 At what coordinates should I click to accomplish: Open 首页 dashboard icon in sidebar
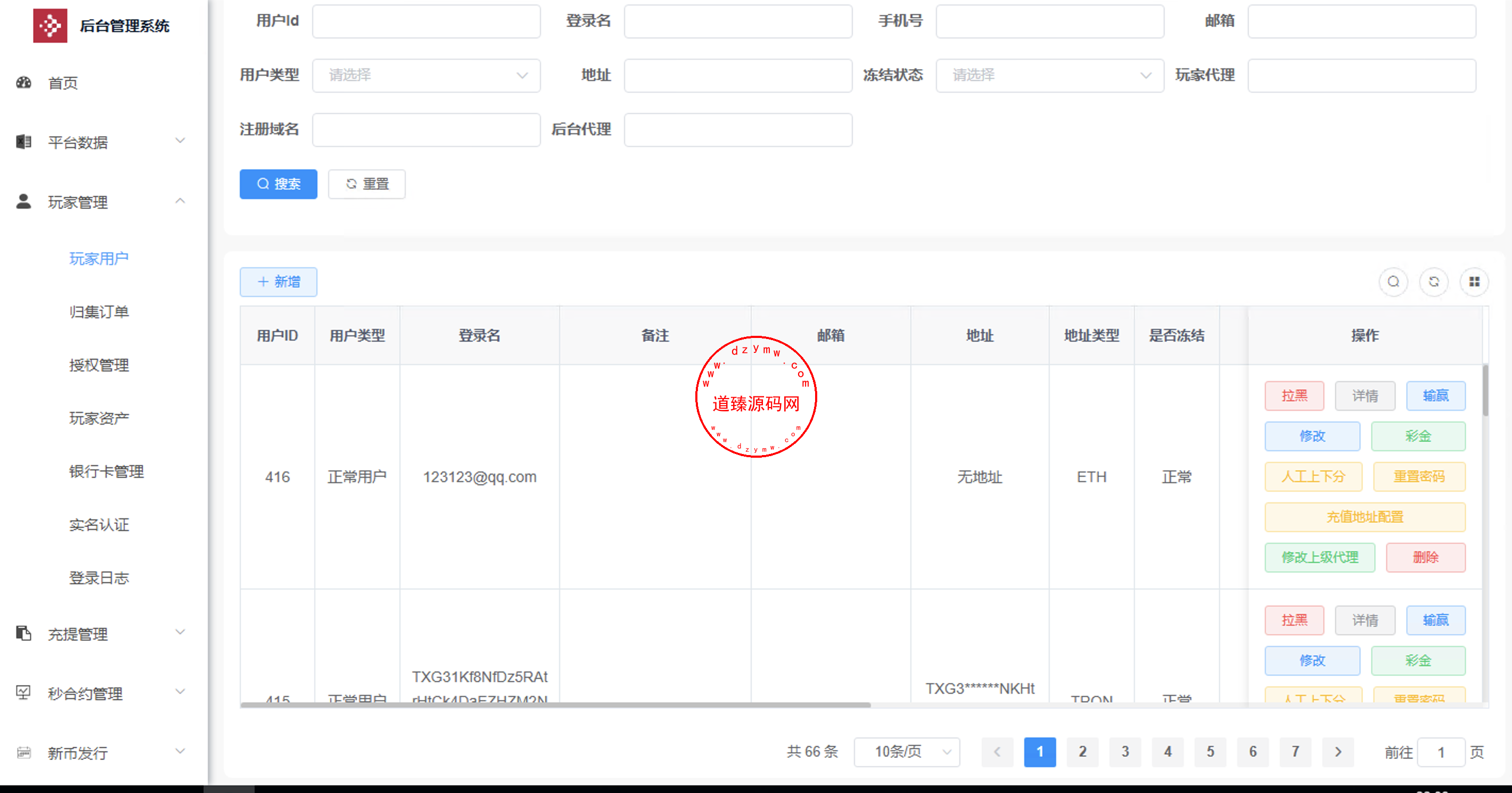pyautogui.click(x=23, y=83)
